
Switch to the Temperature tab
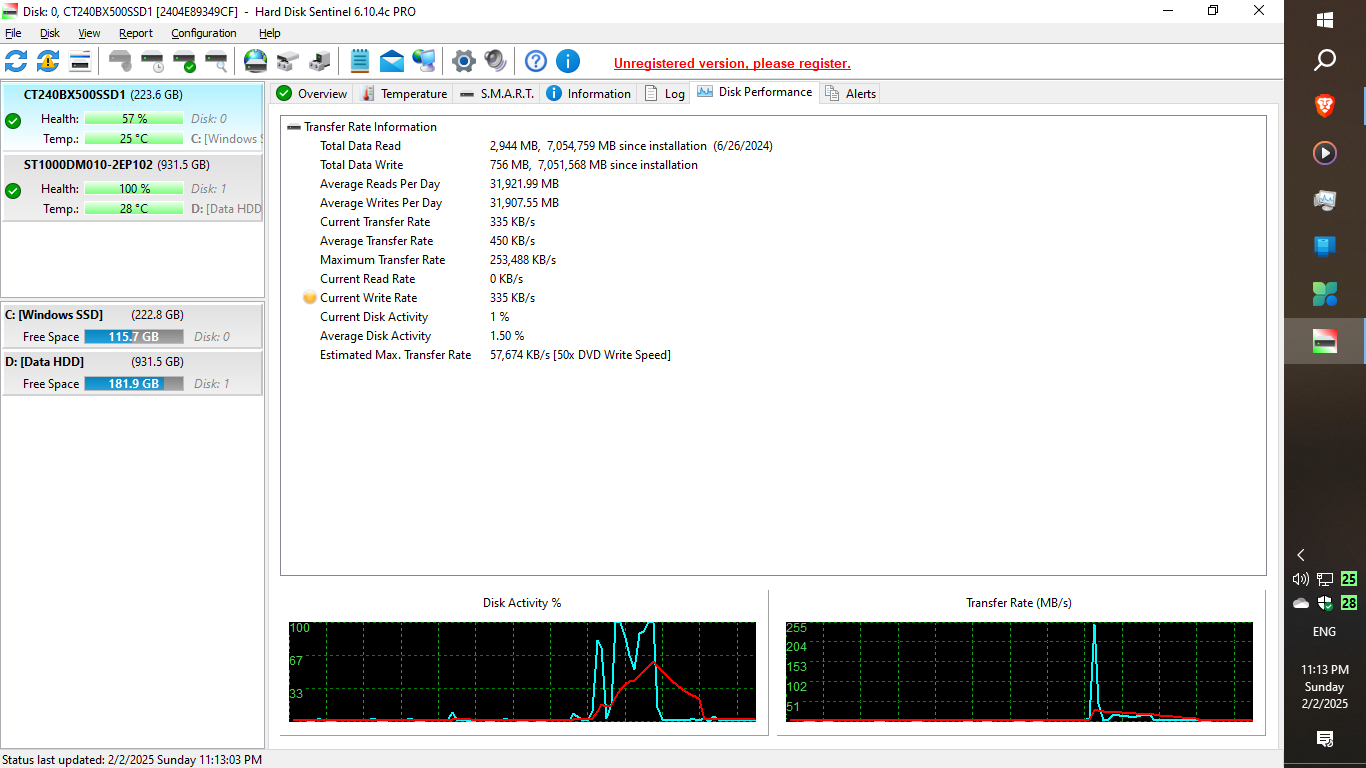(x=403, y=93)
